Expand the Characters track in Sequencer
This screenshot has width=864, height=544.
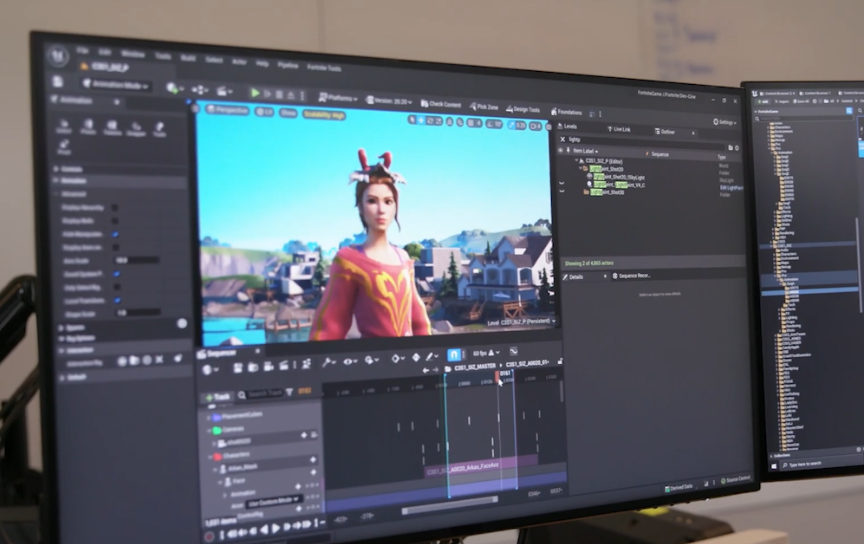210,457
